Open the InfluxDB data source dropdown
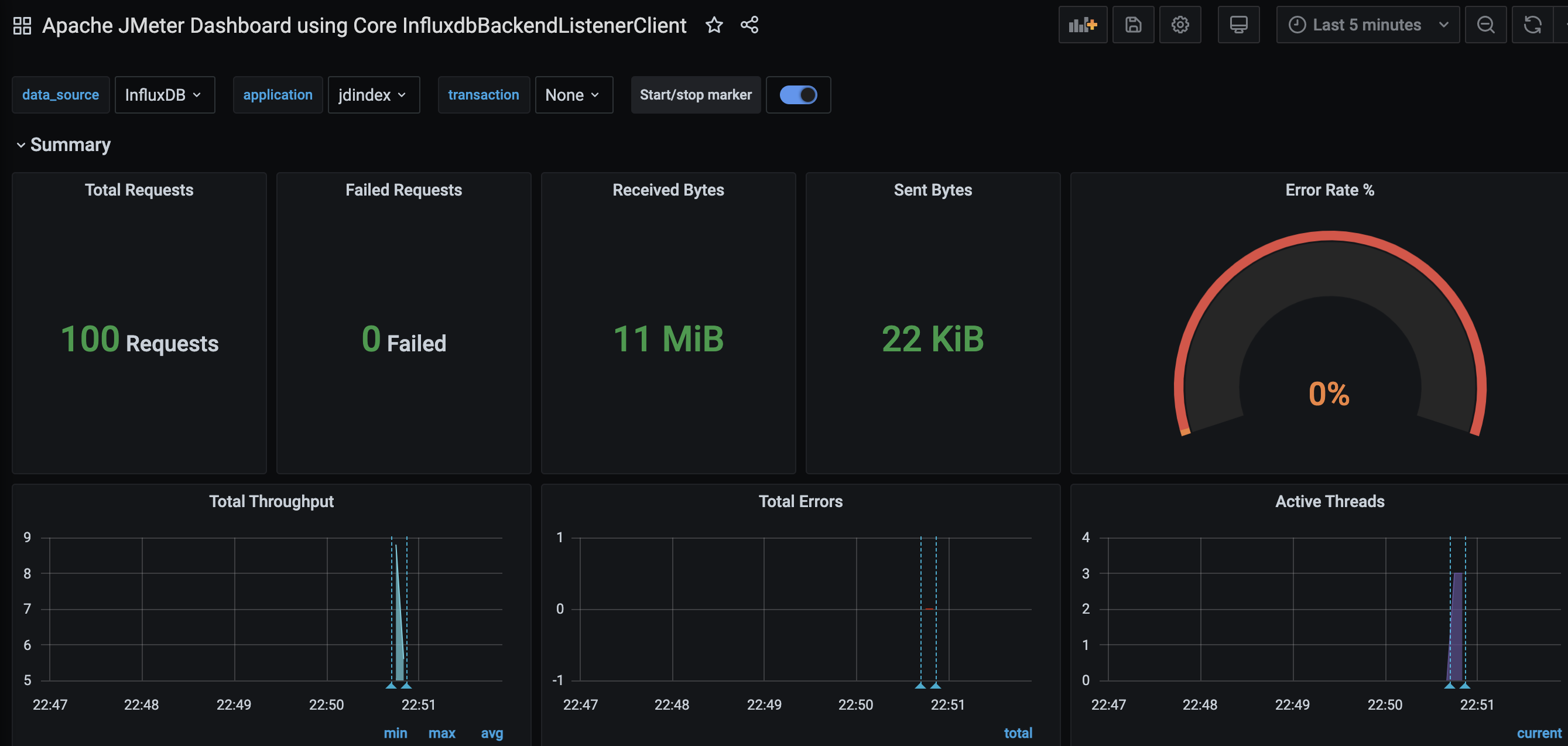Image resolution: width=1568 pixels, height=746 pixels. click(165, 95)
